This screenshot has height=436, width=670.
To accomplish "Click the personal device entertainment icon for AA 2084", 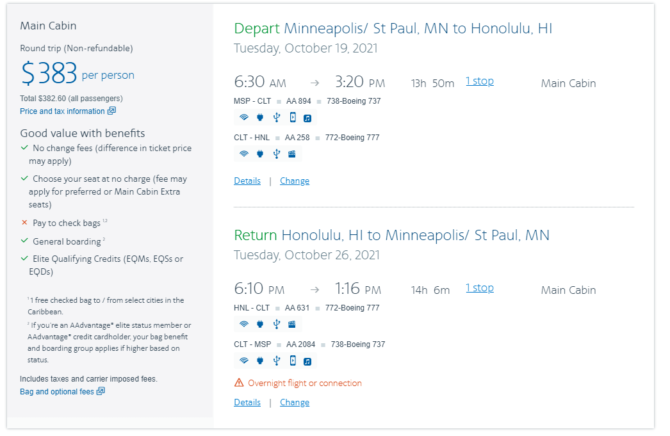I will pos(293,361).
